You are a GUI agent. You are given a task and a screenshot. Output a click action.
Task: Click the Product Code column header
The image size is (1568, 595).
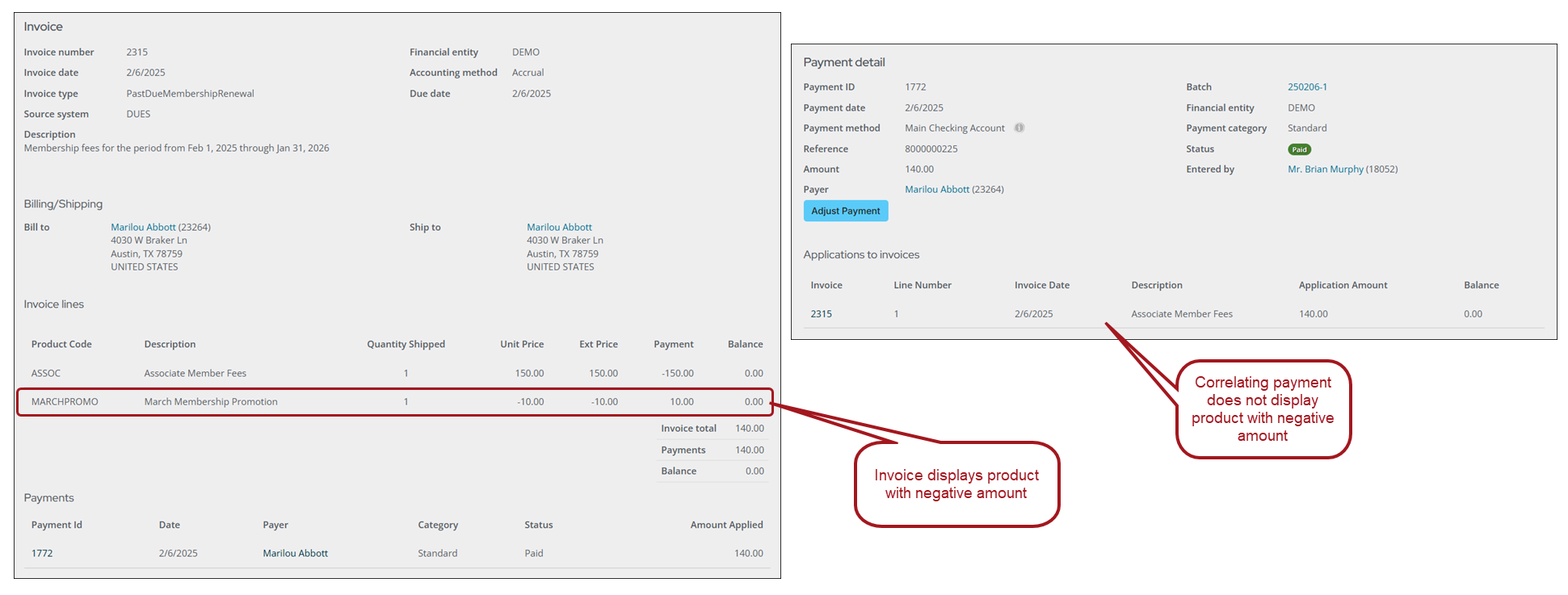pos(61,344)
